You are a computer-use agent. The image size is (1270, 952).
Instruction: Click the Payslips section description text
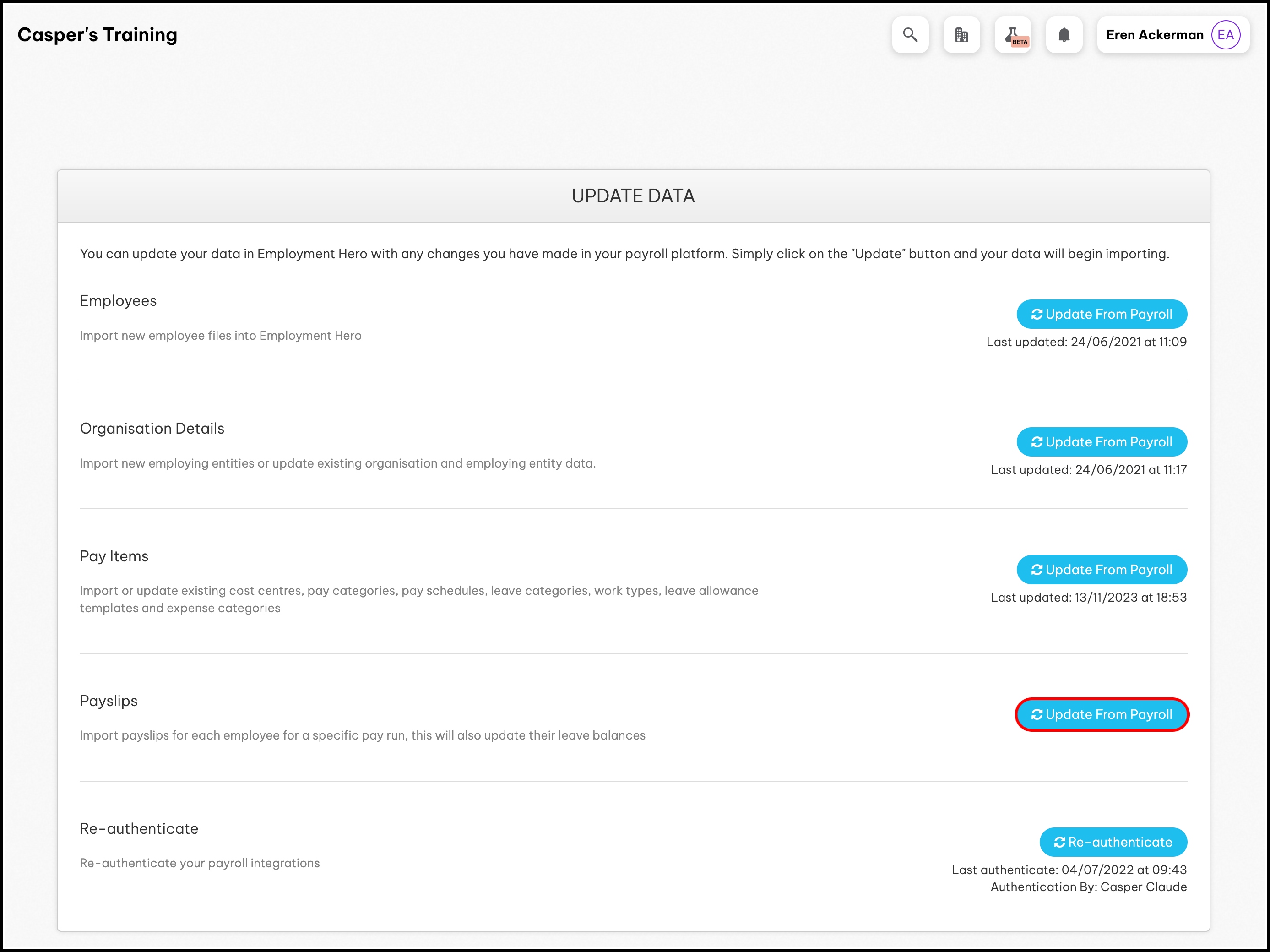click(362, 735)
